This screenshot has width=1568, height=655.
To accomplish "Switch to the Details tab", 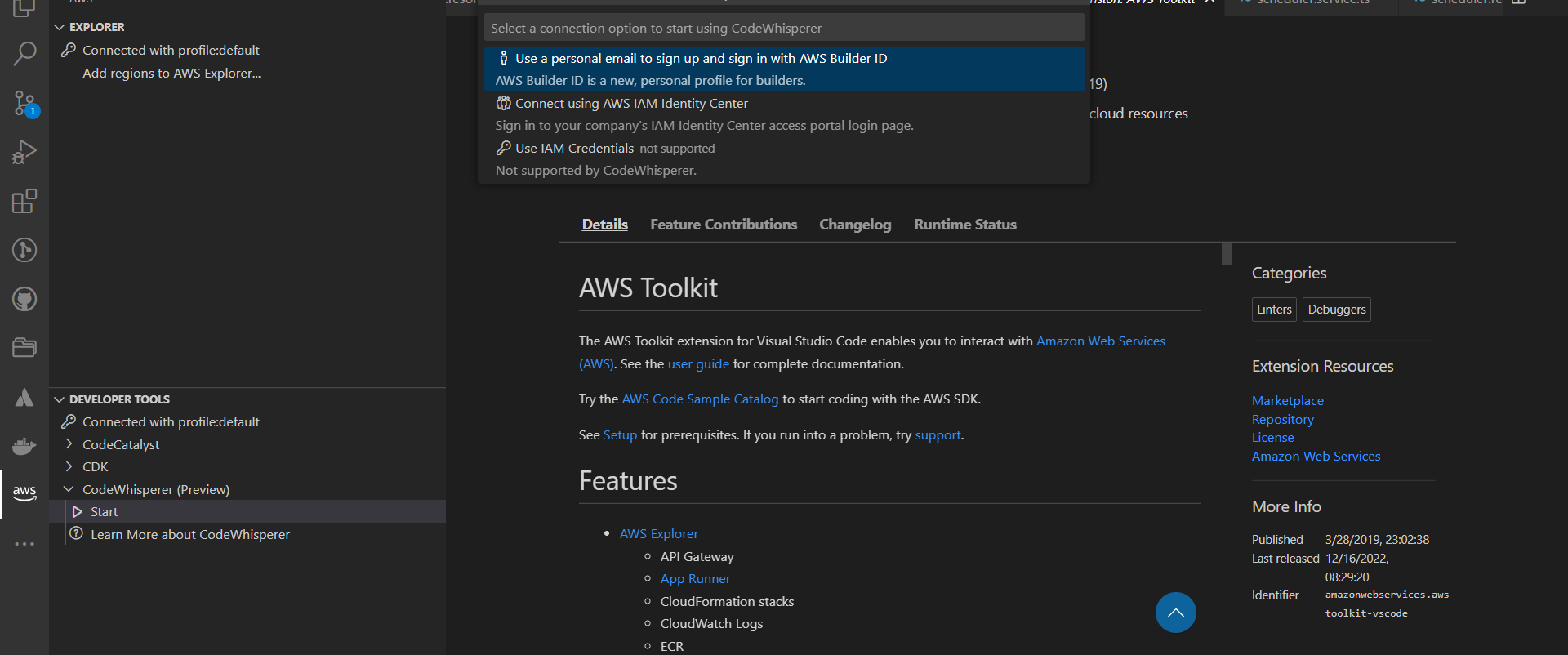I will pyautogui.click(x=605, y=225).
